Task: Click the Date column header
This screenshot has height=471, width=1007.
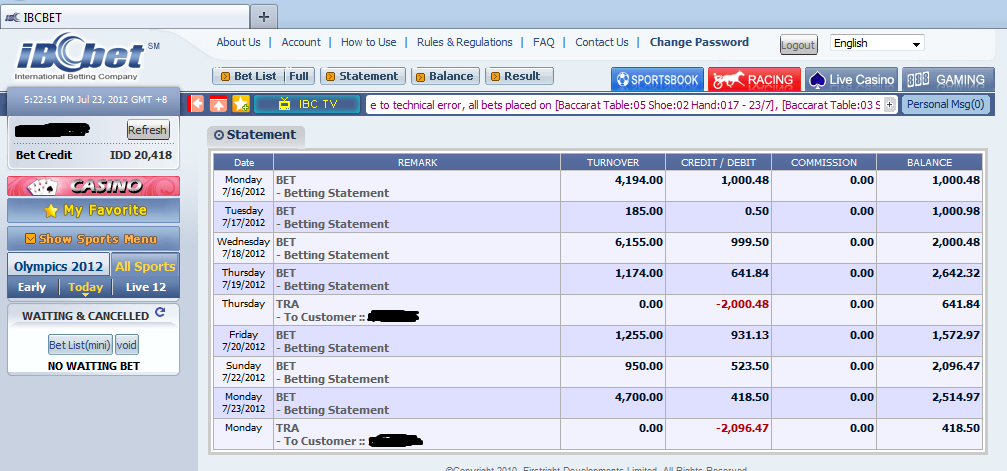Action: coord(244,163)
